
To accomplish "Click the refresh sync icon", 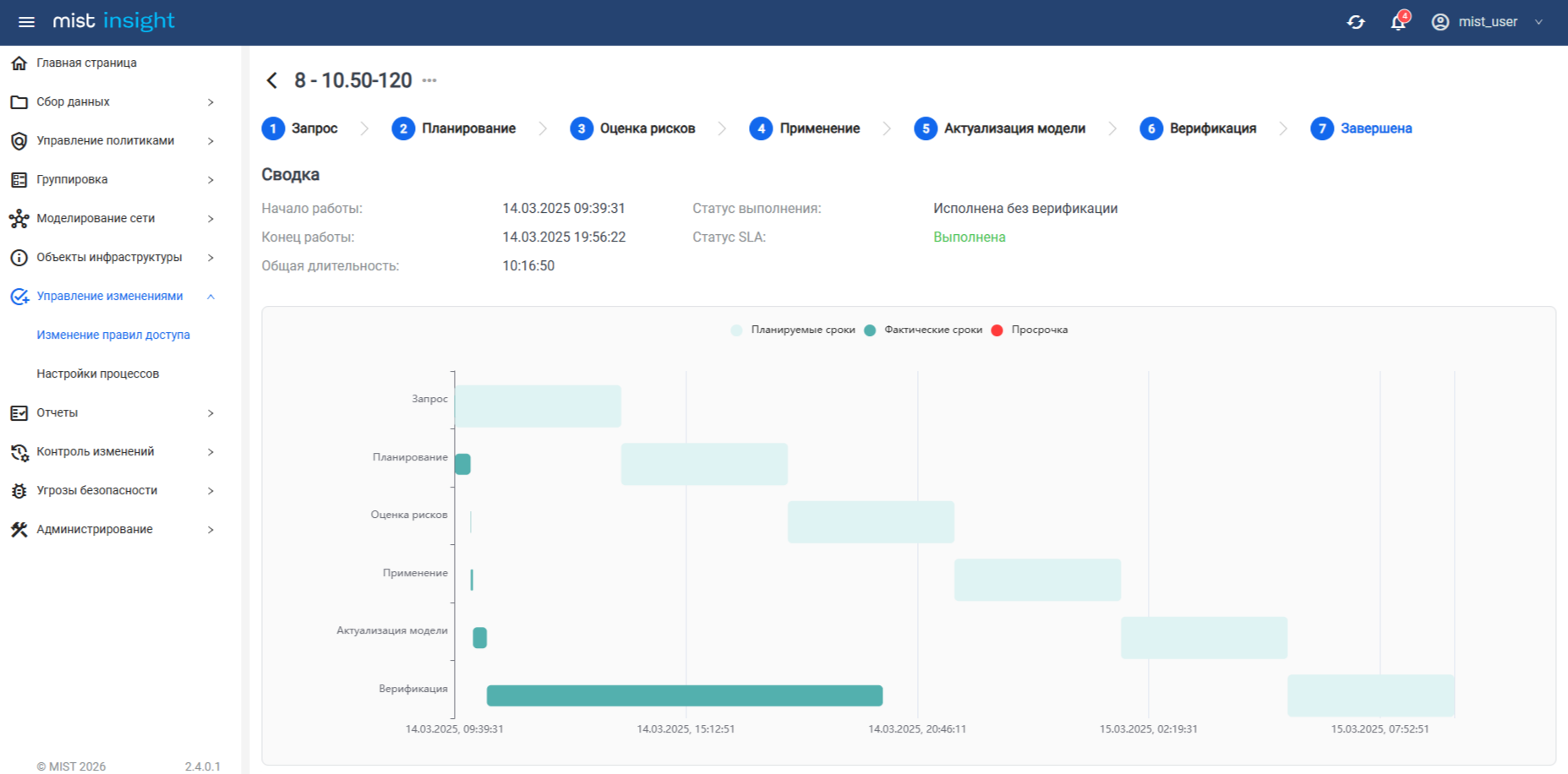I will click(x=1356, y=22).
